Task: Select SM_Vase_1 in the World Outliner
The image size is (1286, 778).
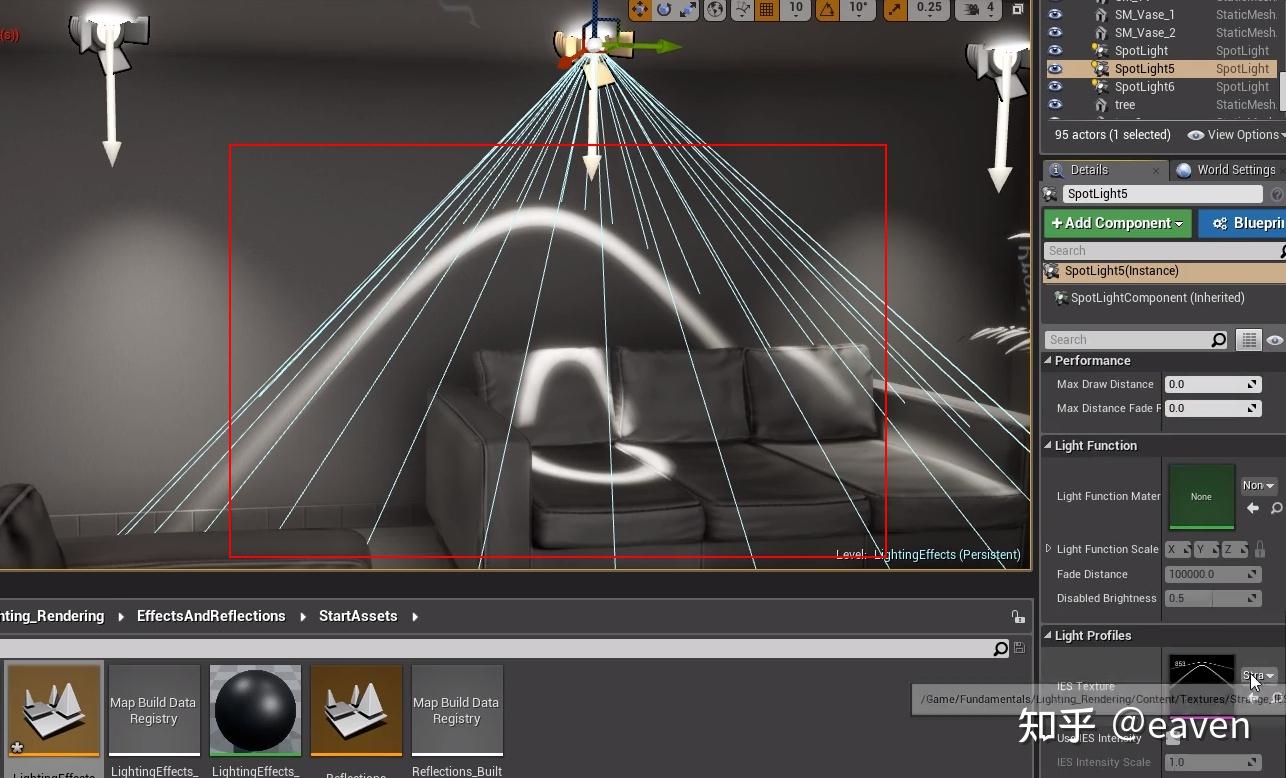Action: (x=1145, y=15)
